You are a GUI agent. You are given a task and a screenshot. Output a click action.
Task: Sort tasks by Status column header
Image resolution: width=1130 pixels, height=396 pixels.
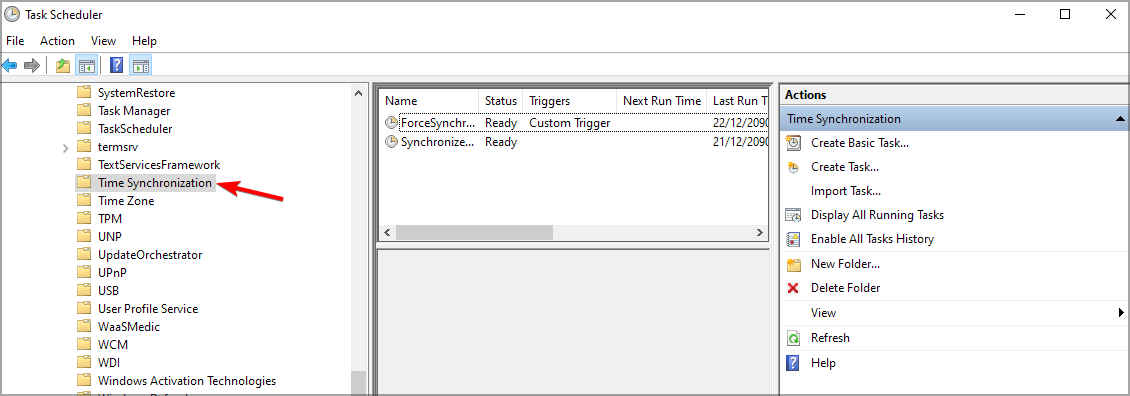tap(501, 101)
